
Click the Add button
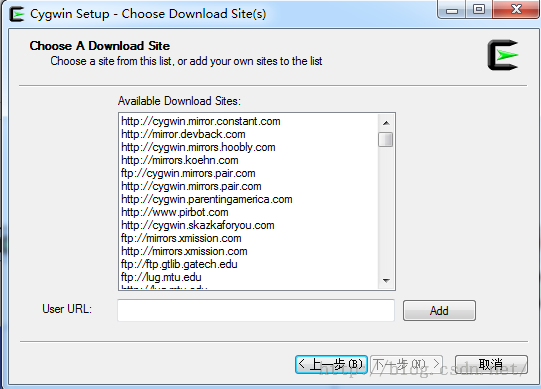pos(439,311)
